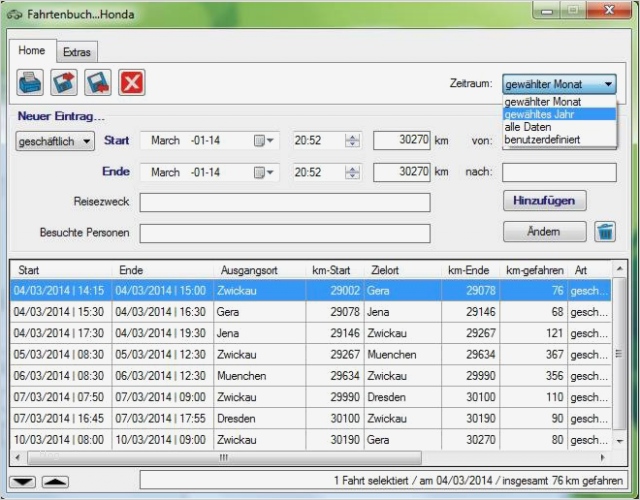Click the 121 km-gefahren cell
The height and width of the screenshot is (500, 640).
534,333
